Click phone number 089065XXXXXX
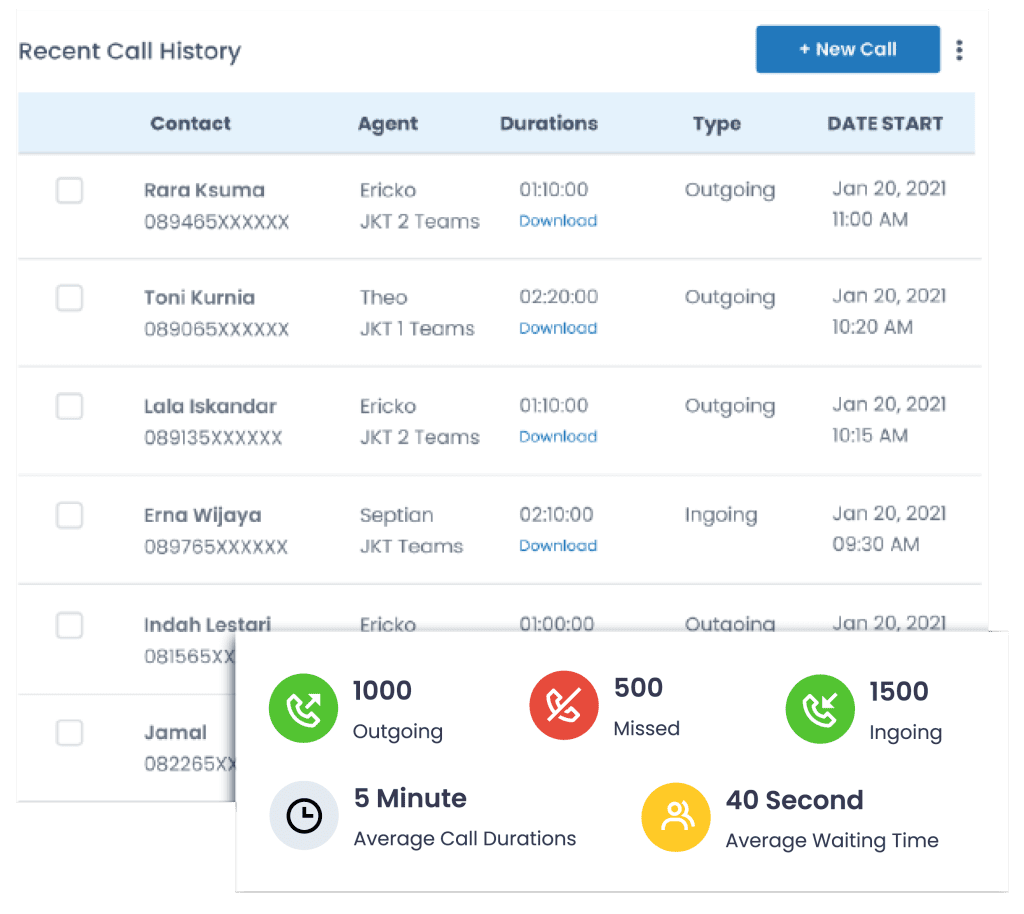The image size is (1024, 914). click(216, 329)
